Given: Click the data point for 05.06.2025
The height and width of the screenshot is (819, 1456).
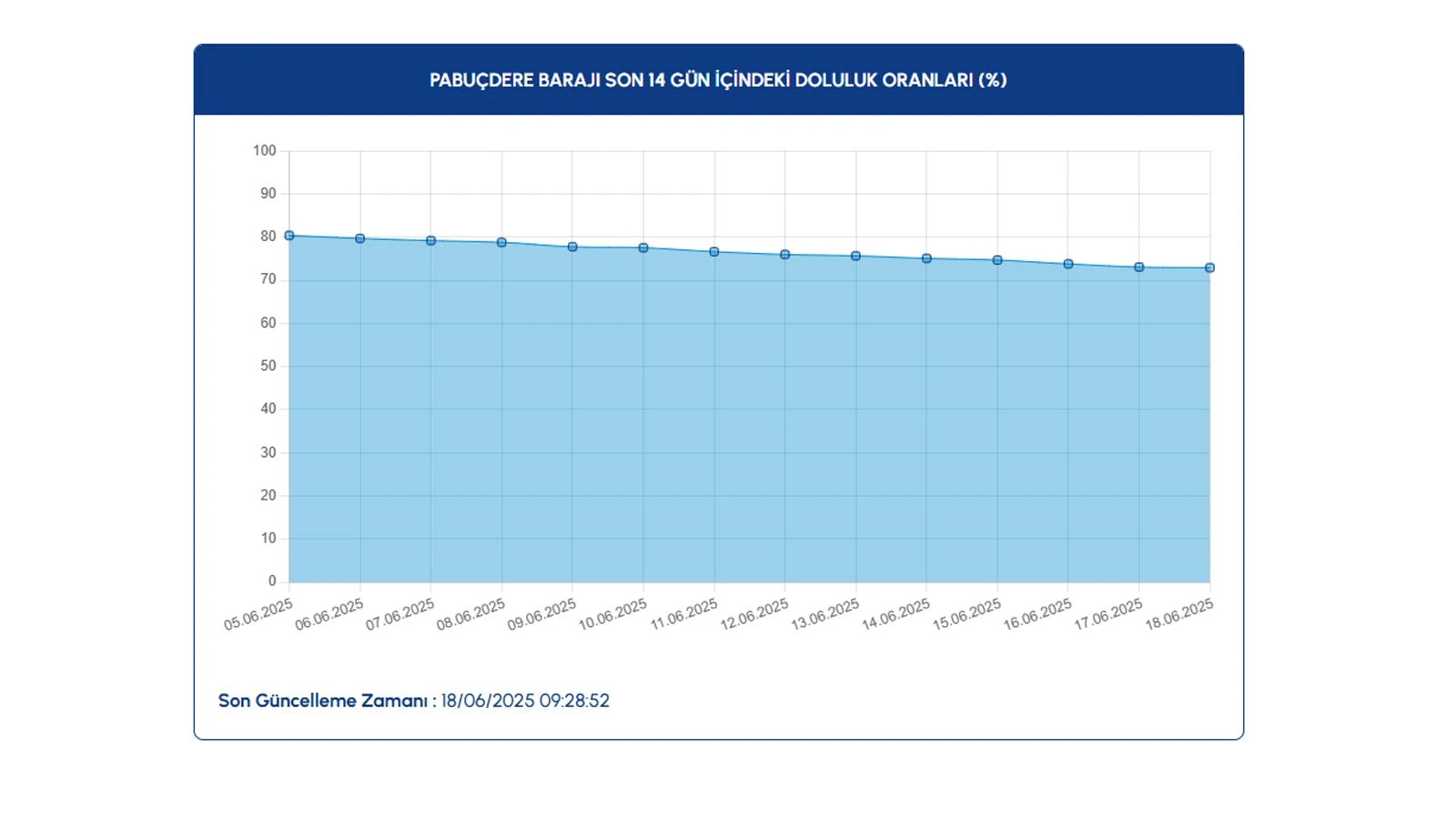Looking at the screenshot, I should [x=289, y=236].
